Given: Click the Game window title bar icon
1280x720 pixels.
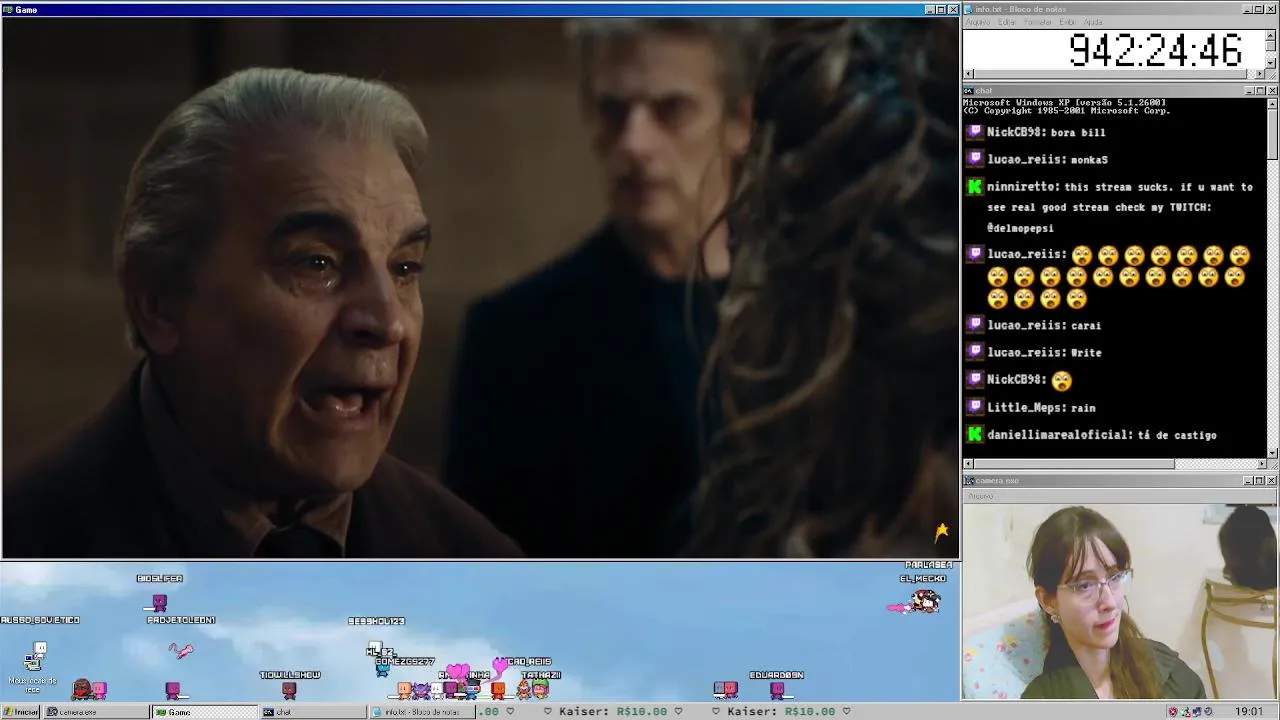Looking at the screenshot, I should 8,9.
